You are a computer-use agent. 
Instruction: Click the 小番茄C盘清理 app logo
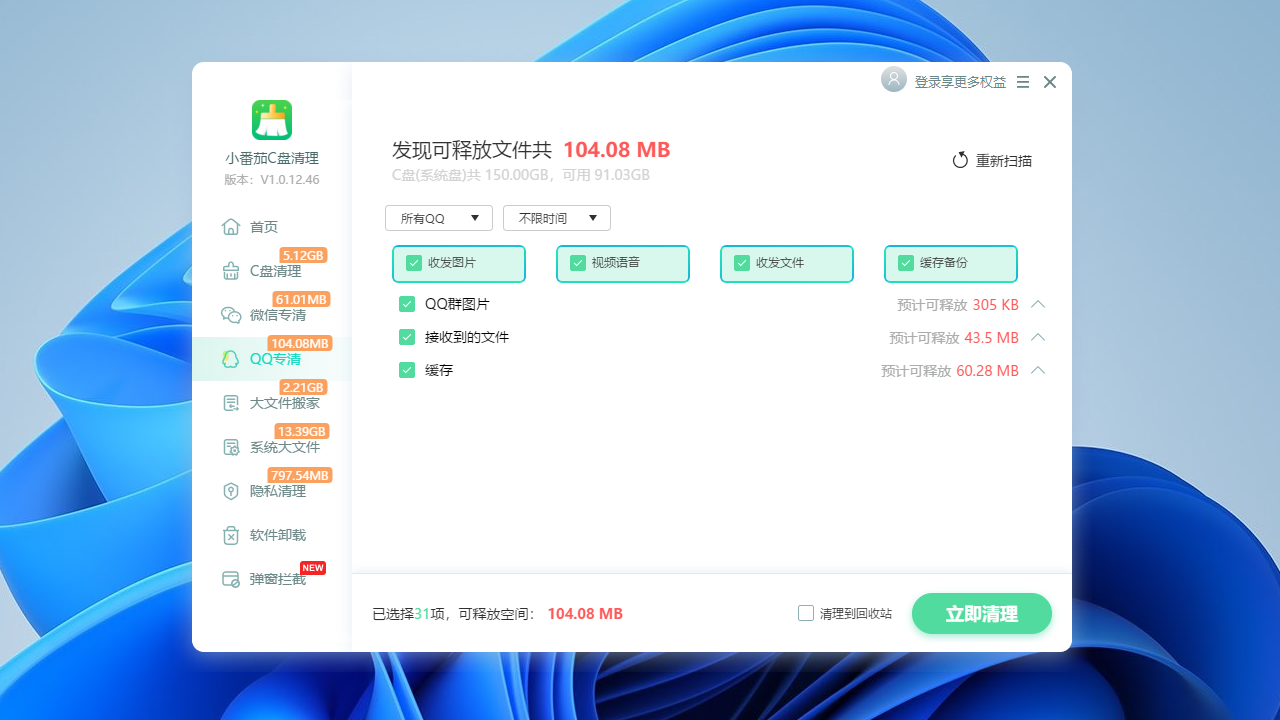pyautogui.click(x=271, y=120)
